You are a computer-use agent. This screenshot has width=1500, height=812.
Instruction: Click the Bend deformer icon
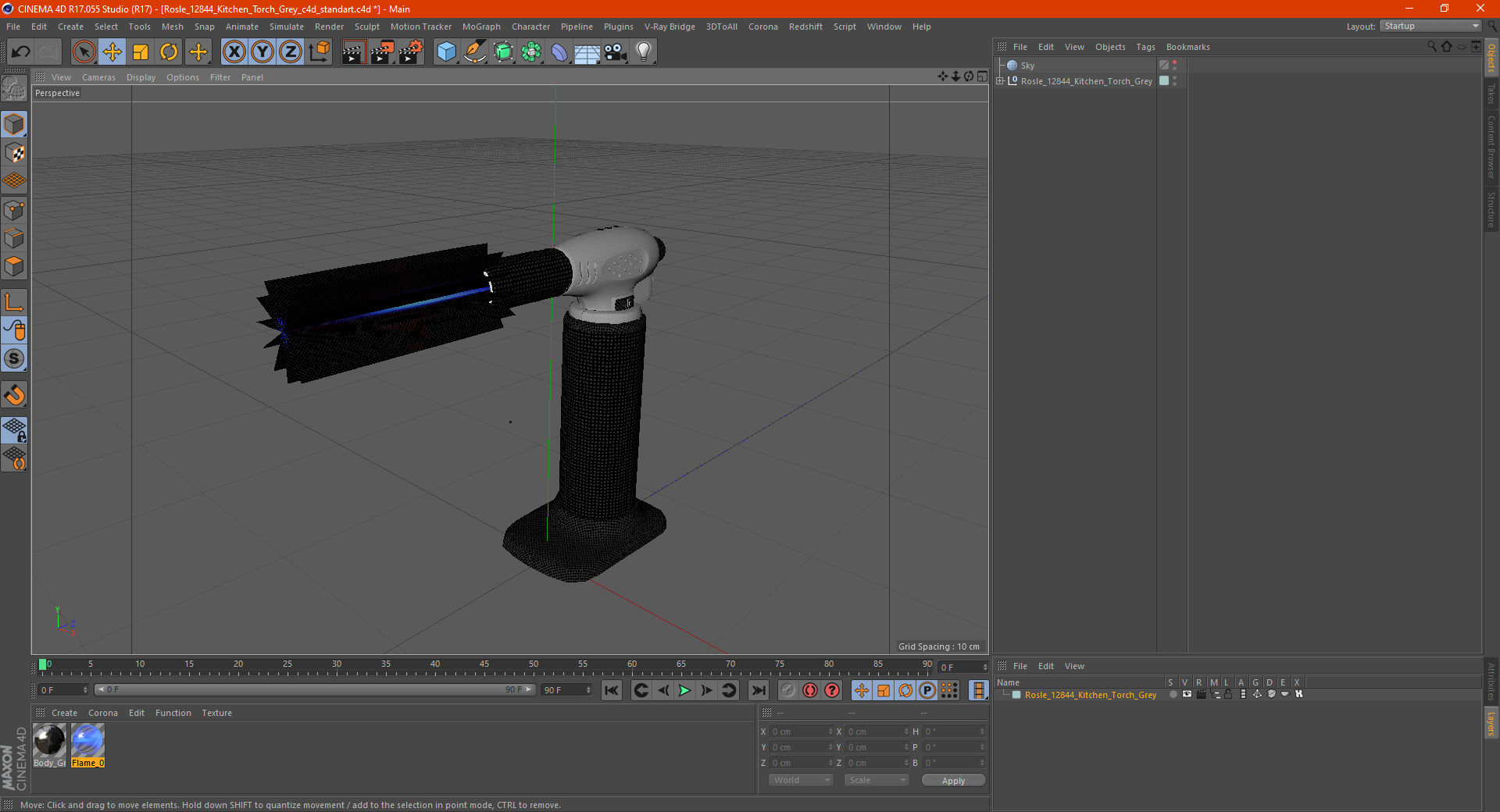click(559, 52)
